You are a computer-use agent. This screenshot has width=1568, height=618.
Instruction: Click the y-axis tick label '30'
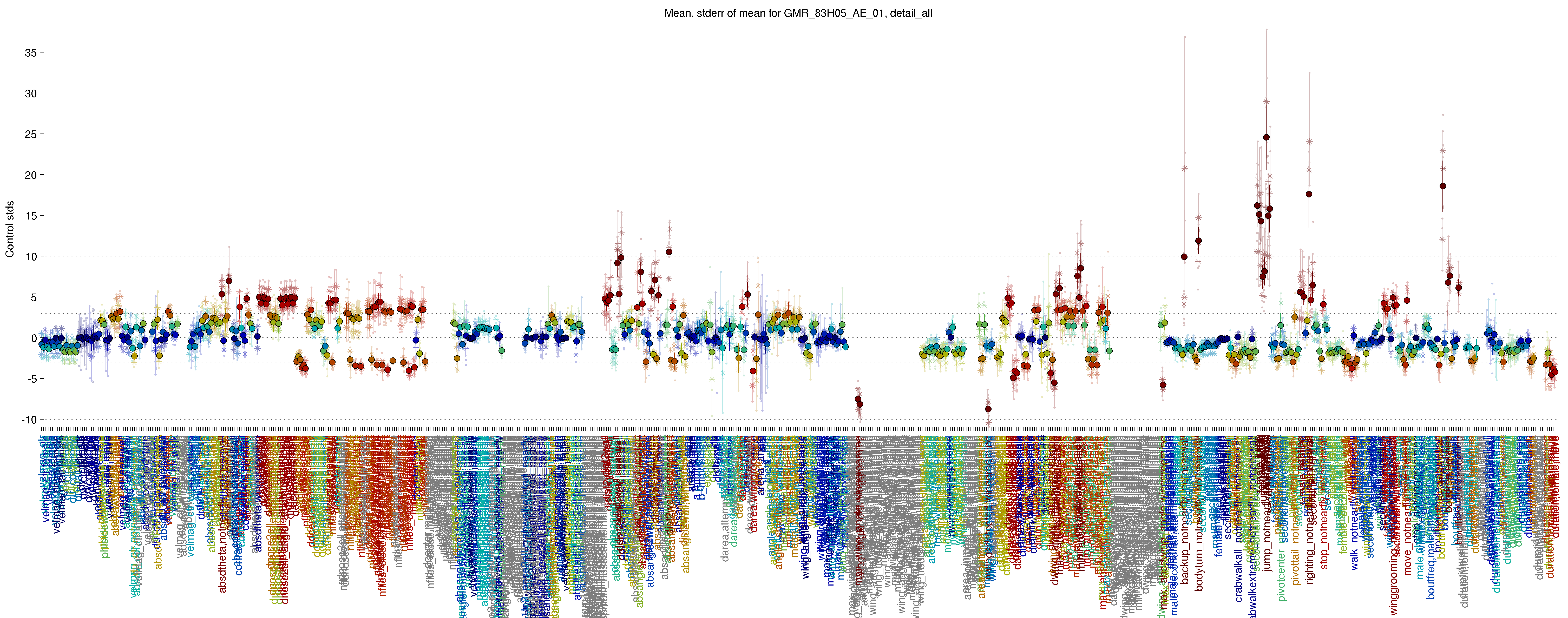30,94
